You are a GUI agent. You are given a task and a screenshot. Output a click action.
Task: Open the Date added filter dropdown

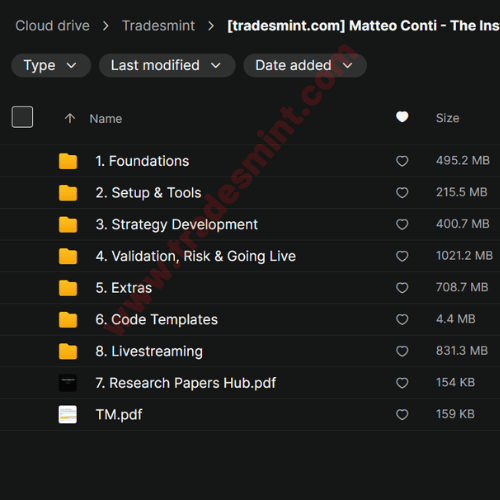click(x=305, y=65)
